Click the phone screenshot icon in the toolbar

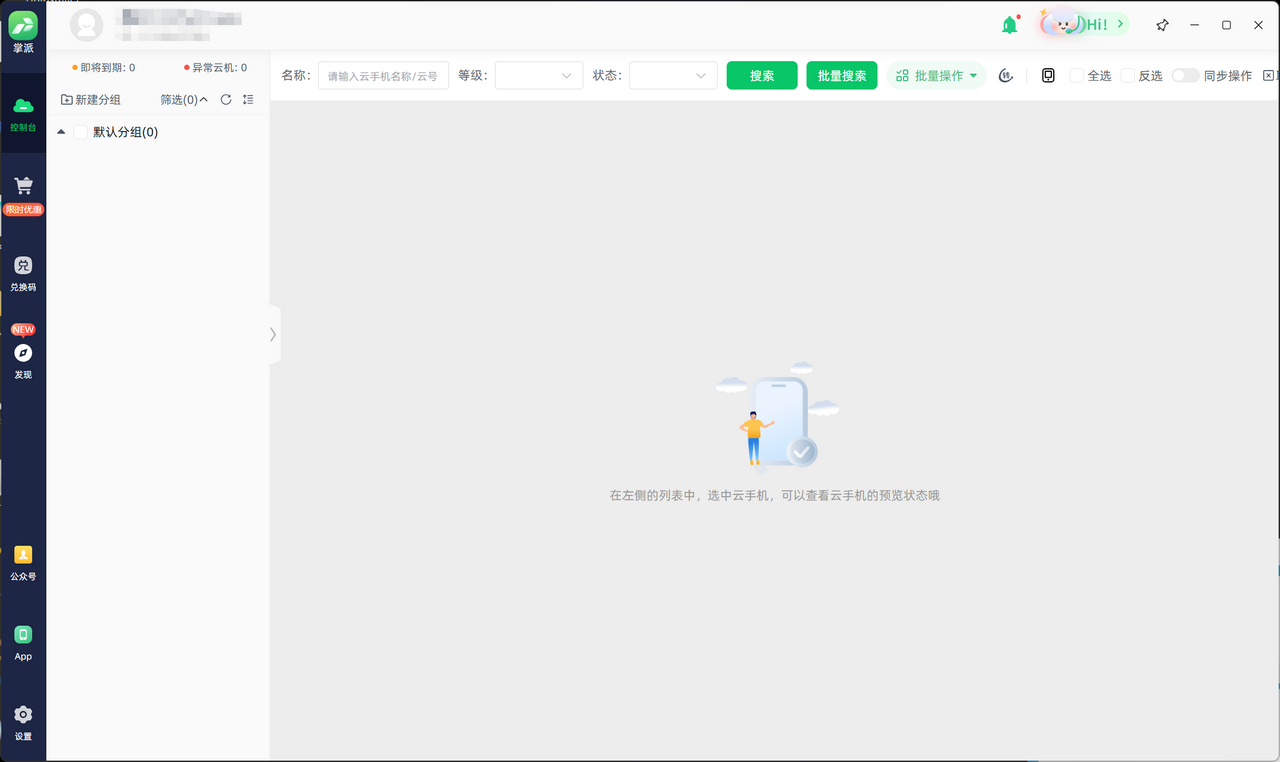tap(1047, 75)
